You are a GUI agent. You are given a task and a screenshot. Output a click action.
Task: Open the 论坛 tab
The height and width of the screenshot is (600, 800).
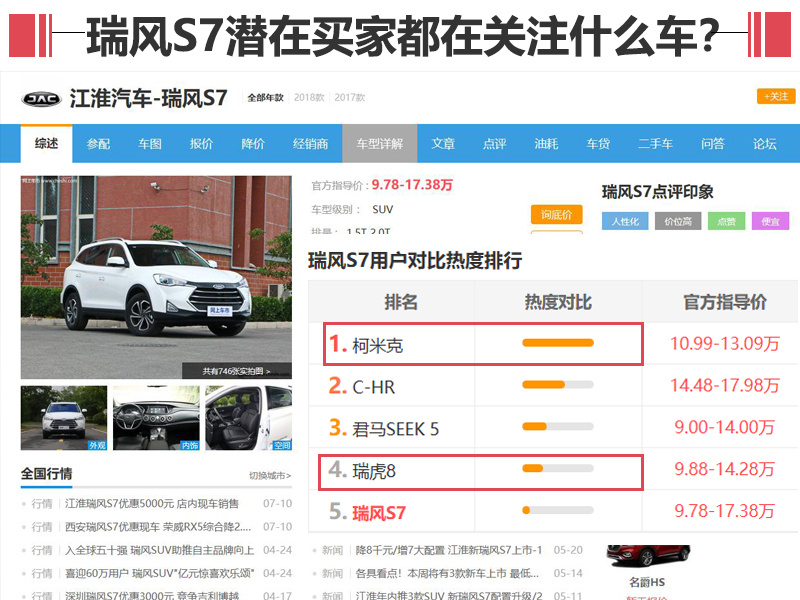click(x=764, y=144)
